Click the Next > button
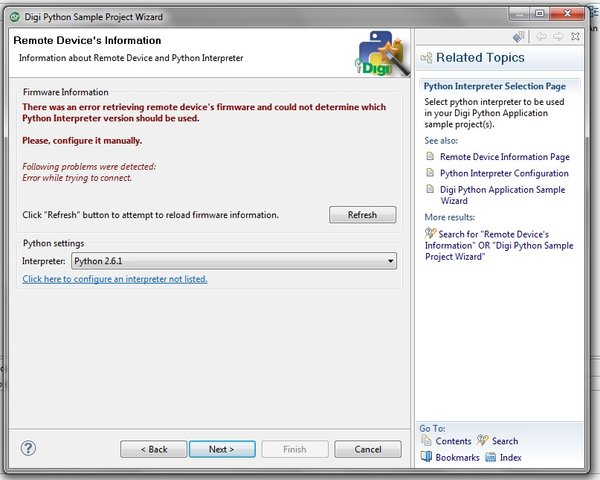Screen dimensions: 600x480 tap(222, 449)
